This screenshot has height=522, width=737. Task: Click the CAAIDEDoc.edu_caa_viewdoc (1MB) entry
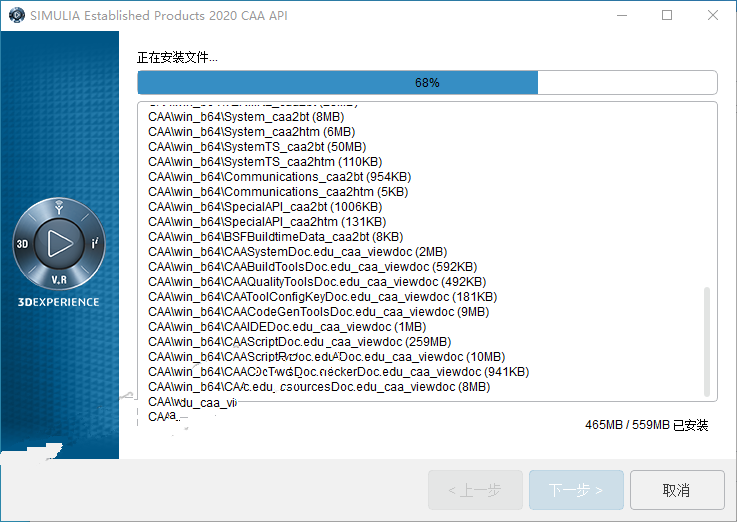(287, 327)
